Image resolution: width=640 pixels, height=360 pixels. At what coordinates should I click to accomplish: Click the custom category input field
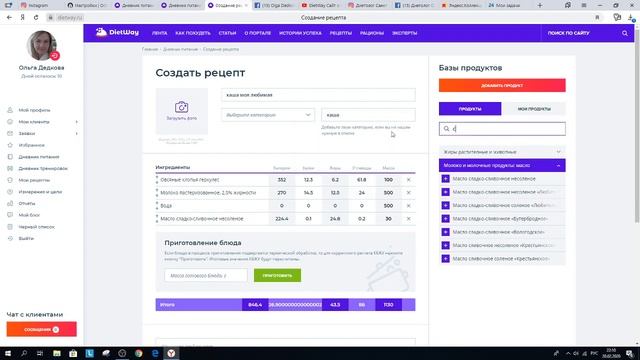[x=368, y=115]
